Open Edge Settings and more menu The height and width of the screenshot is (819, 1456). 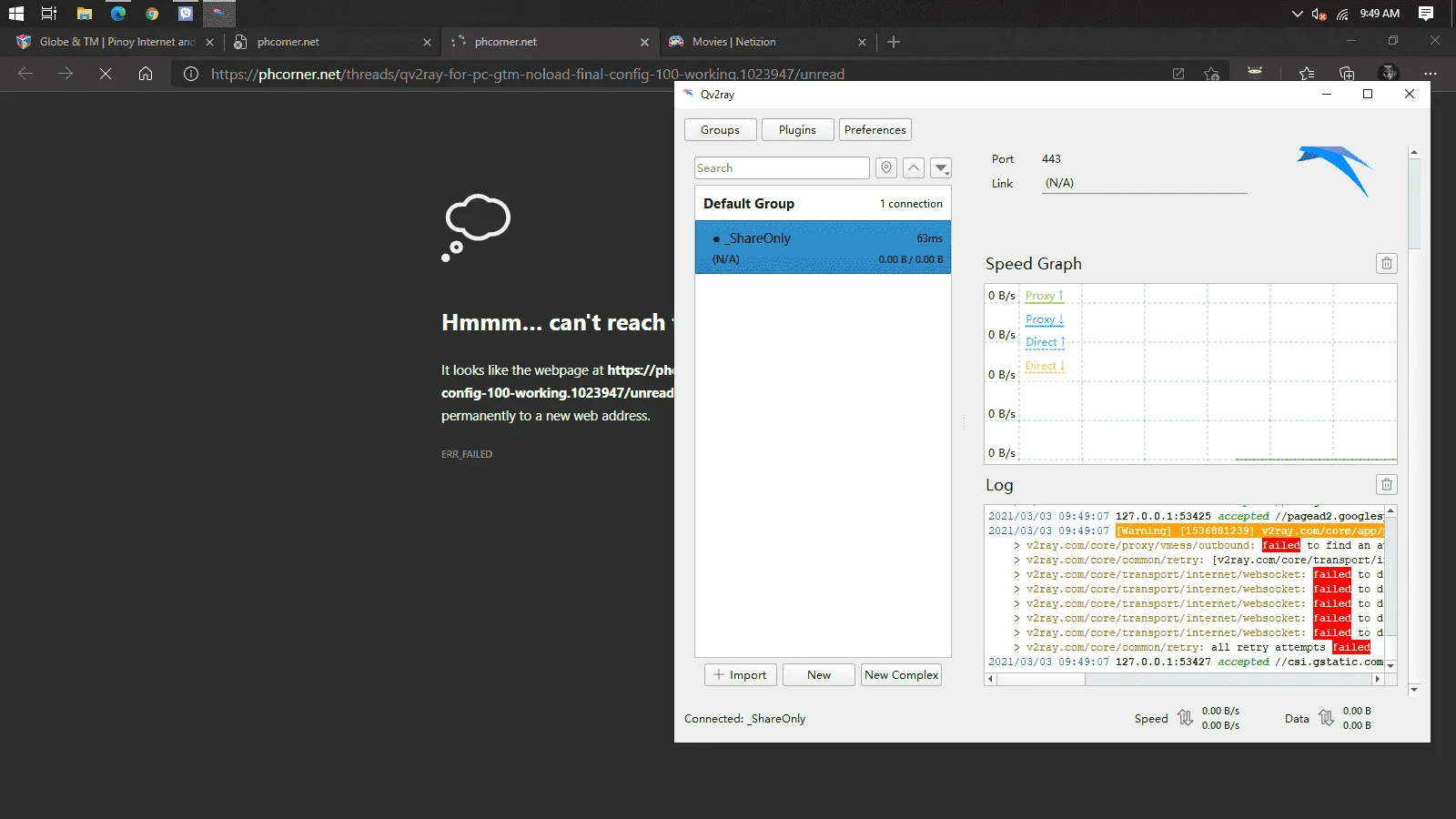(1431, 74)
